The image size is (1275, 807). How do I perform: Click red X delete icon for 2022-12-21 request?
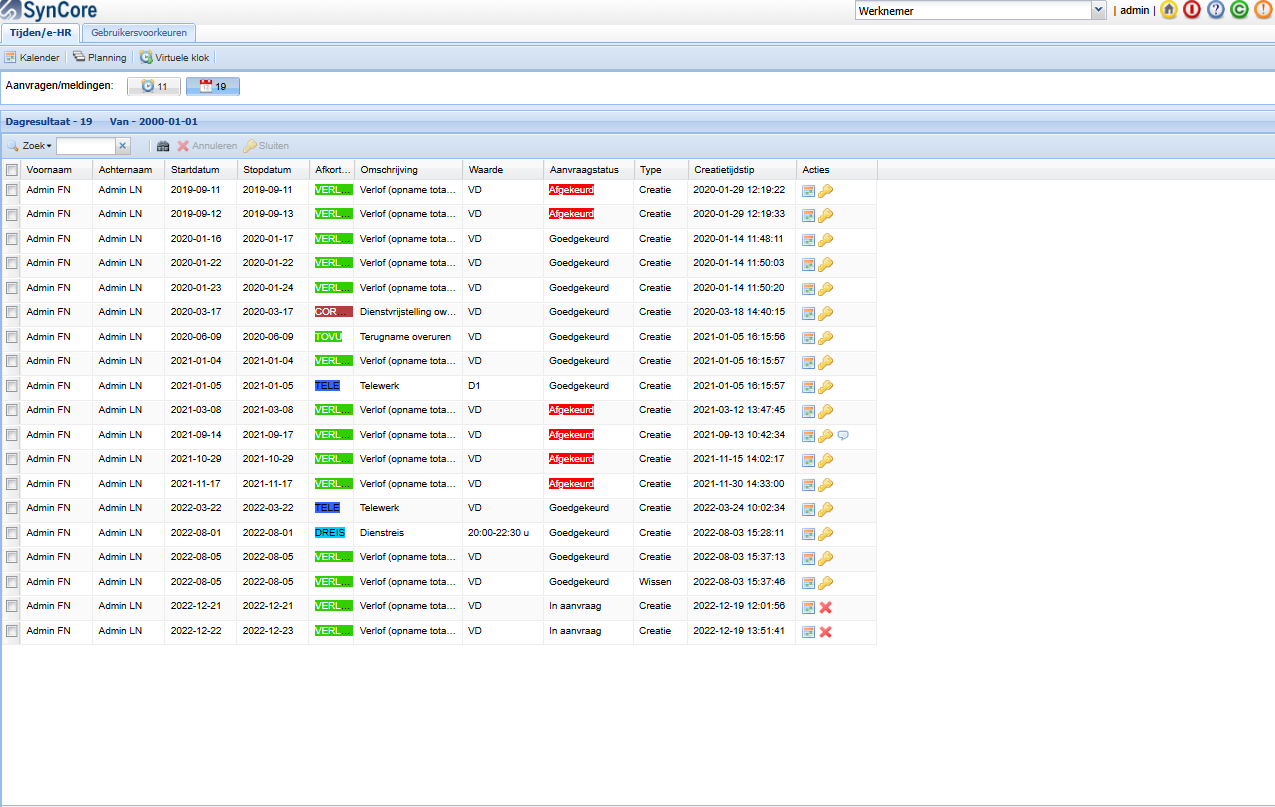(826, 607)
